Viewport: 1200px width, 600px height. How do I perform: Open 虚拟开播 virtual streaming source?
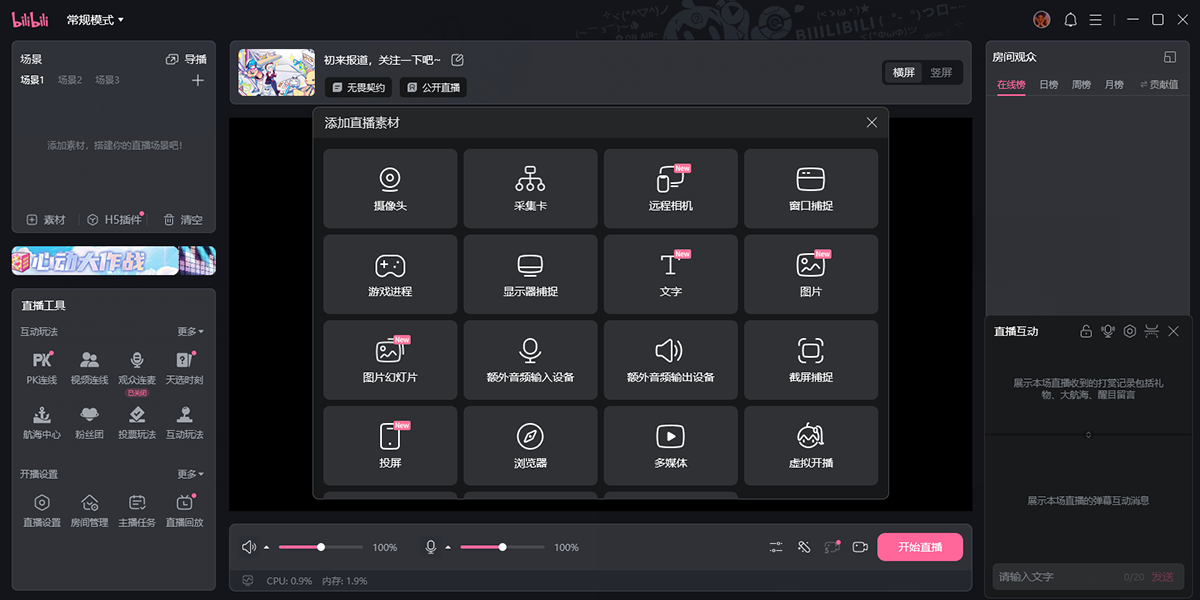click(x=811, y=446)
